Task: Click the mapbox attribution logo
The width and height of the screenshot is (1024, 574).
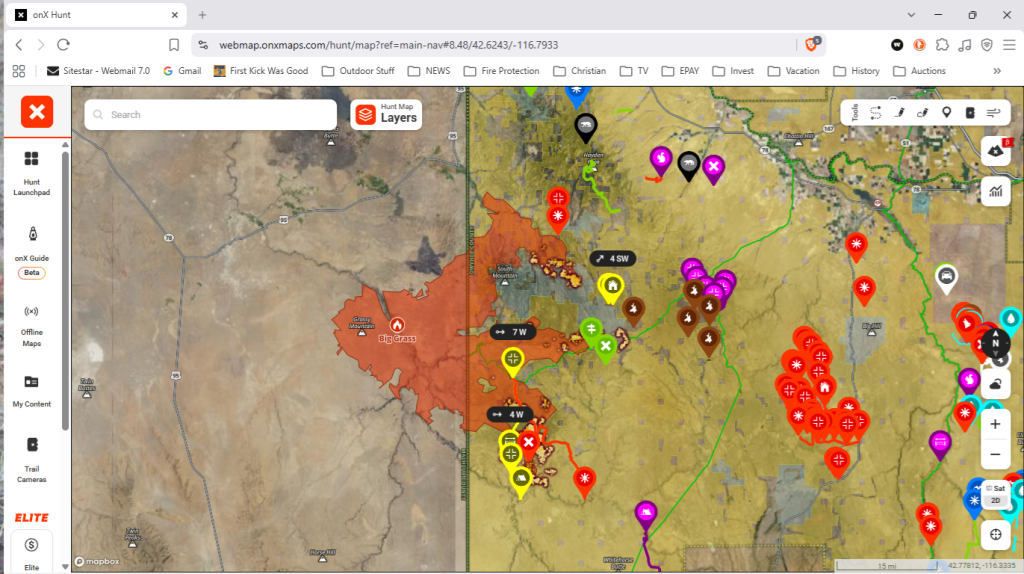Action: pyautogui.click(x=97, y=562)
